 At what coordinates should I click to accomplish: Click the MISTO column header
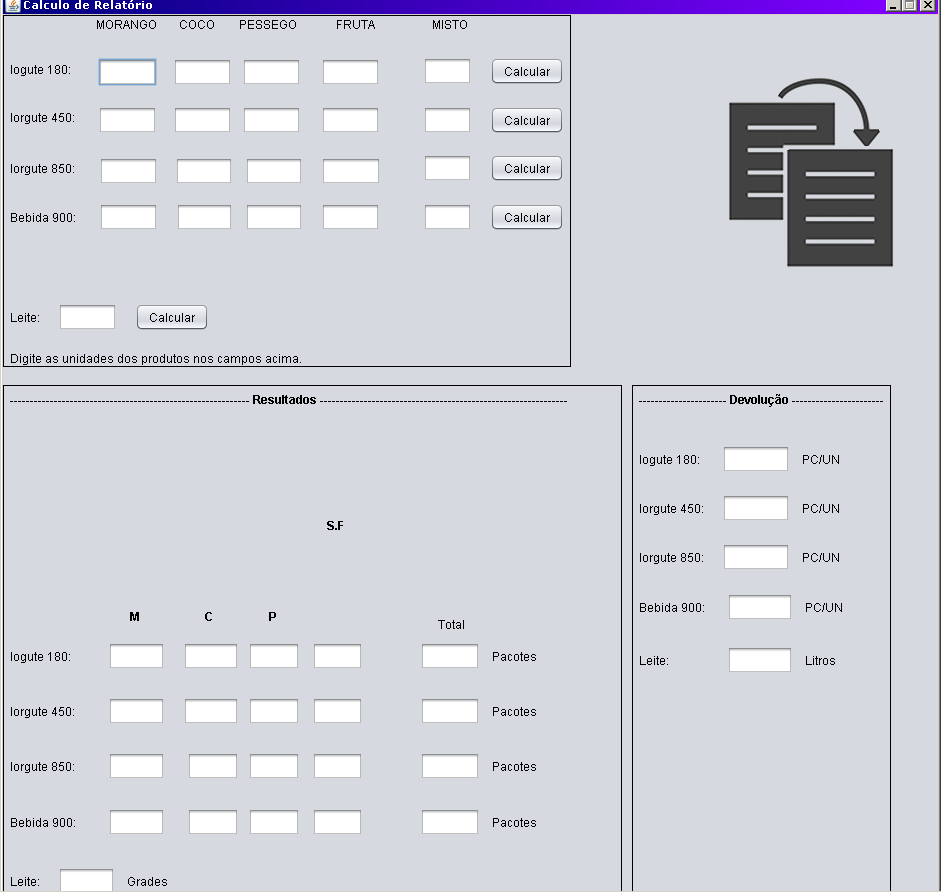[x=449, y=25]
